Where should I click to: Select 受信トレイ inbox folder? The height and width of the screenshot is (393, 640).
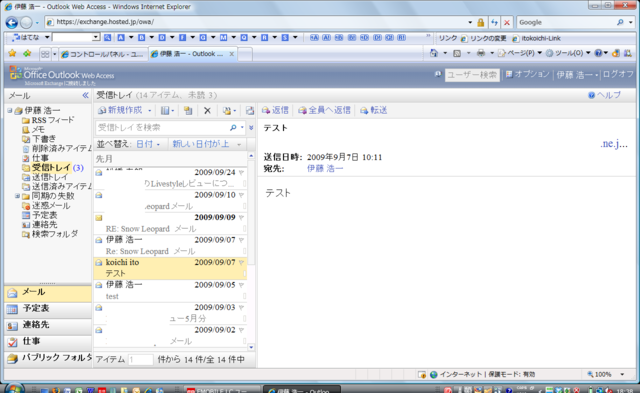point(51,168)
